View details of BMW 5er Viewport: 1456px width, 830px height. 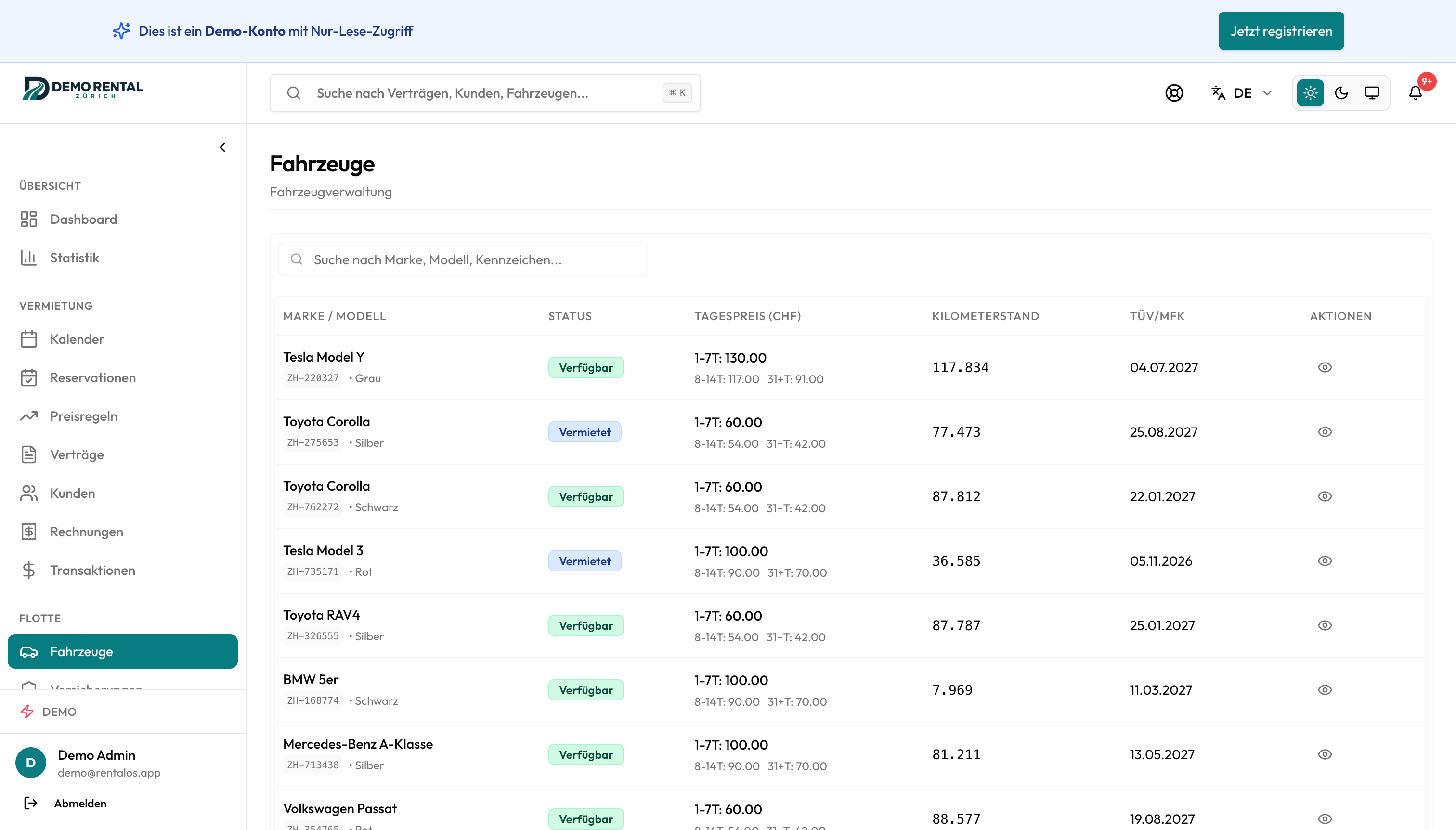1325,689
